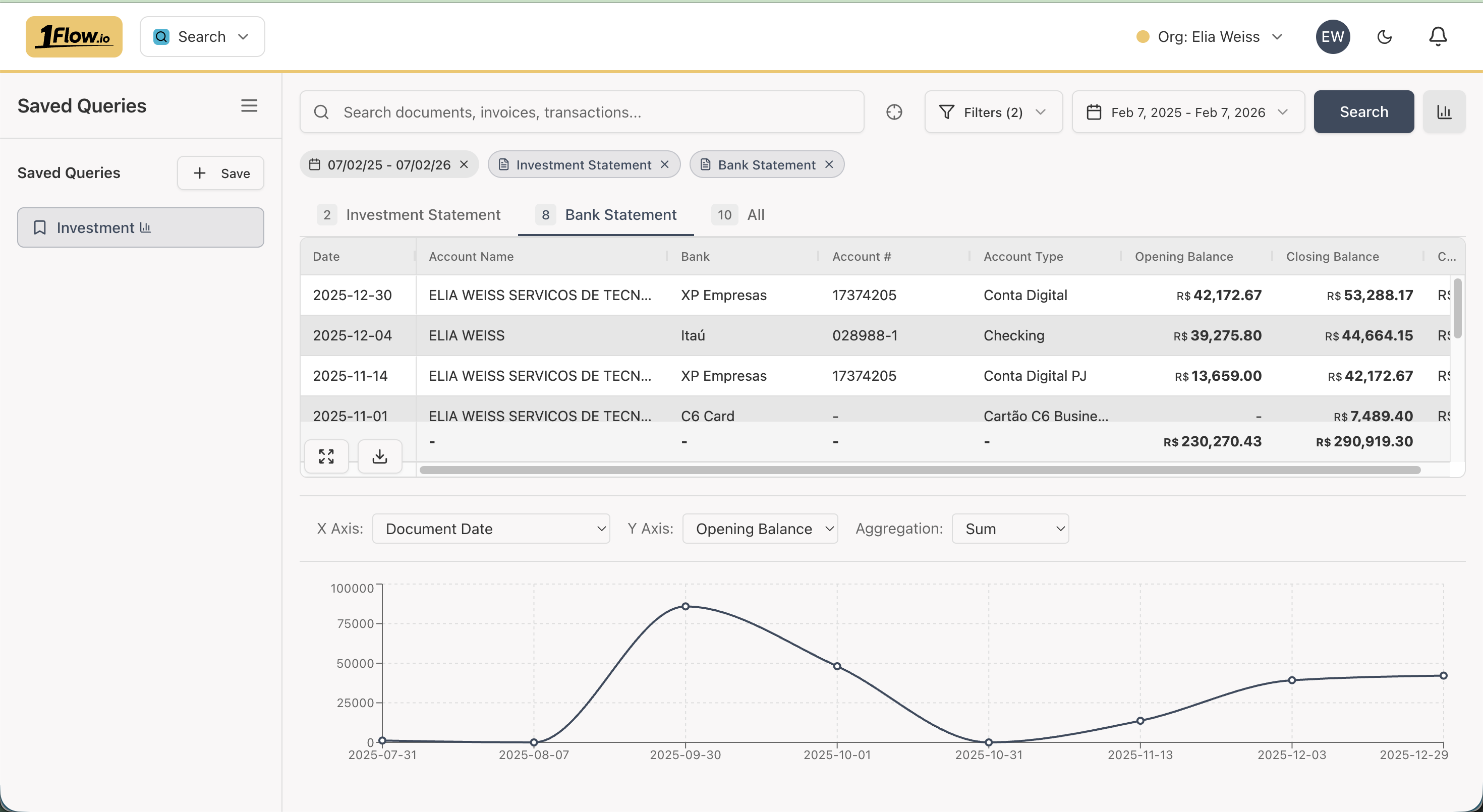Open the Filters (2) dropdown
The width and height of the screenshot is (1483, 812).
point(993,111)
